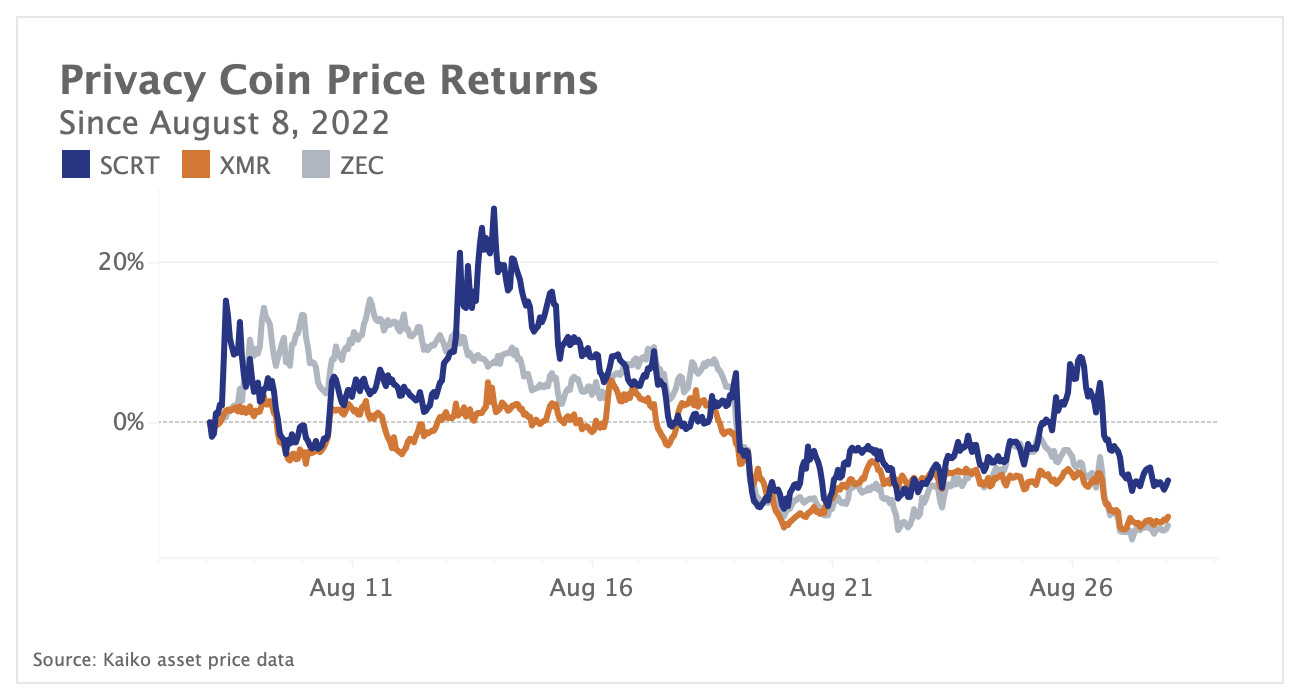Viewport: 1300px width, 700px height.
Task: Toggle the ZEC series legend label
Action: (361, 165)
